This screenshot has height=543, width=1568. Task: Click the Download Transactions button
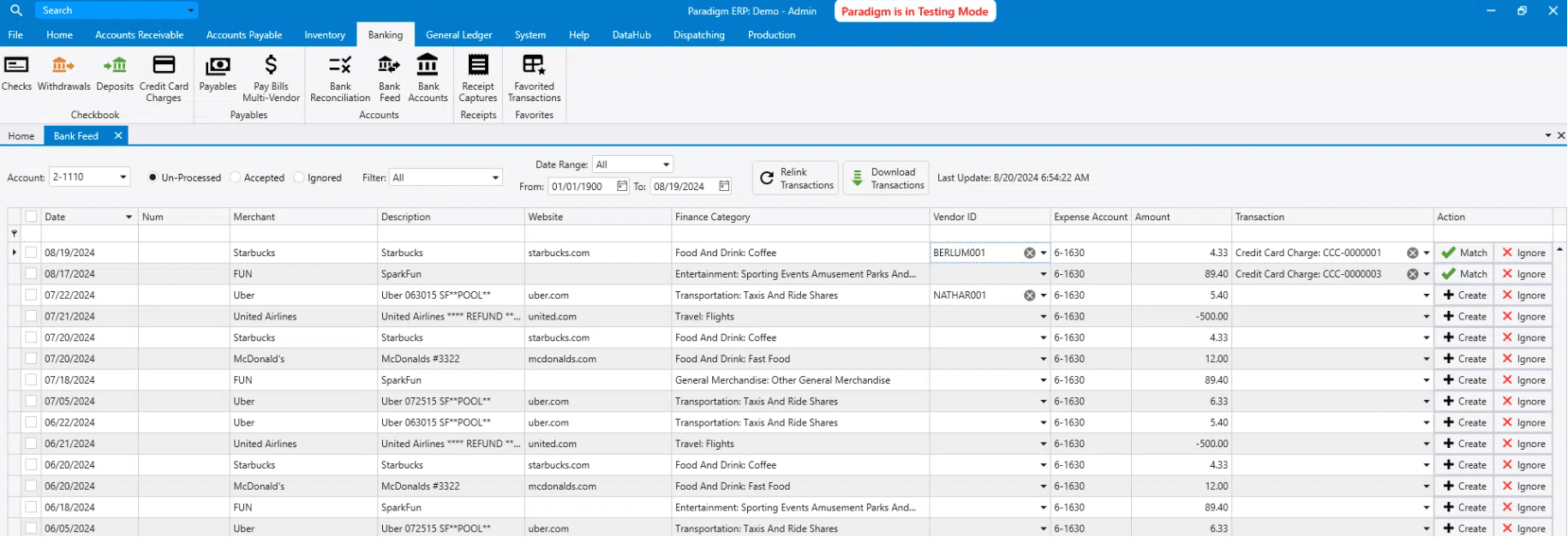point(886,178)
